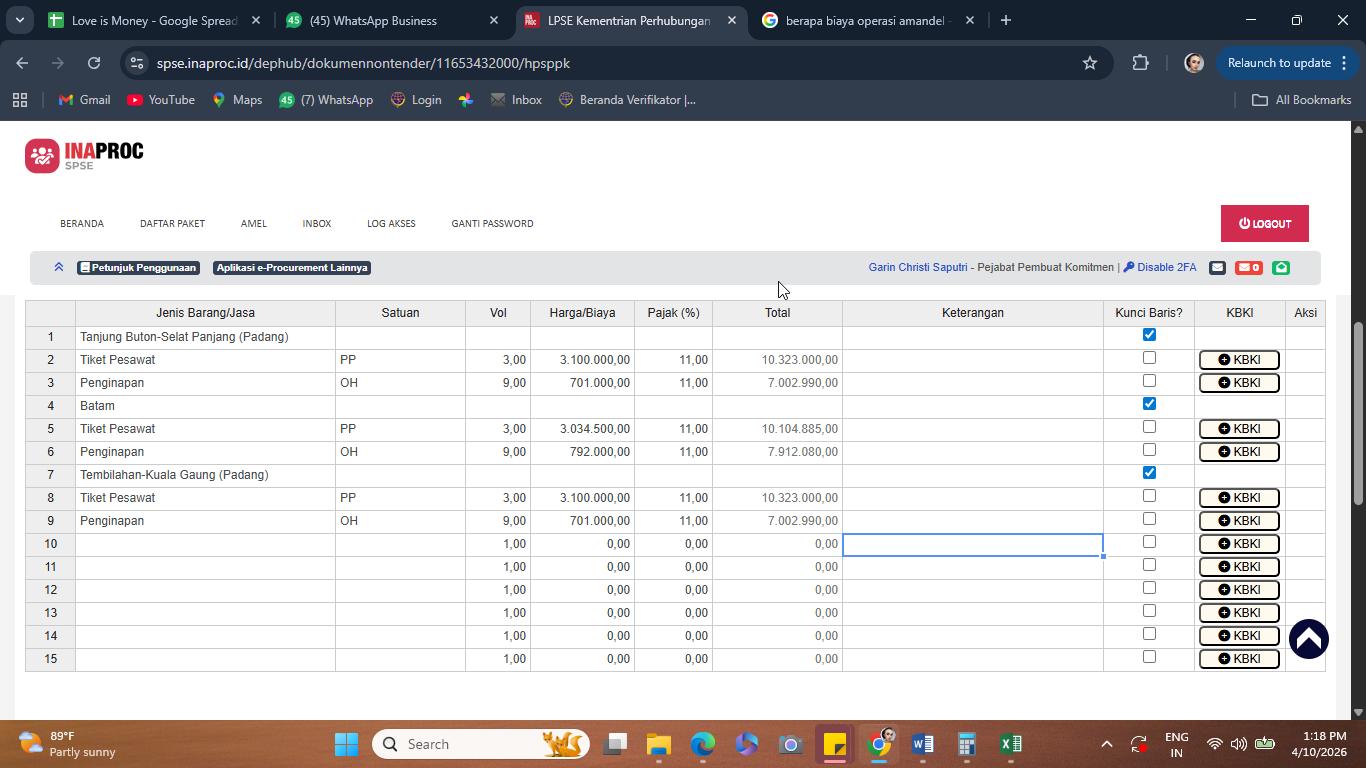Open a new browser tab
Viewport: 1366px width, 768px height.
[1006, 20]
